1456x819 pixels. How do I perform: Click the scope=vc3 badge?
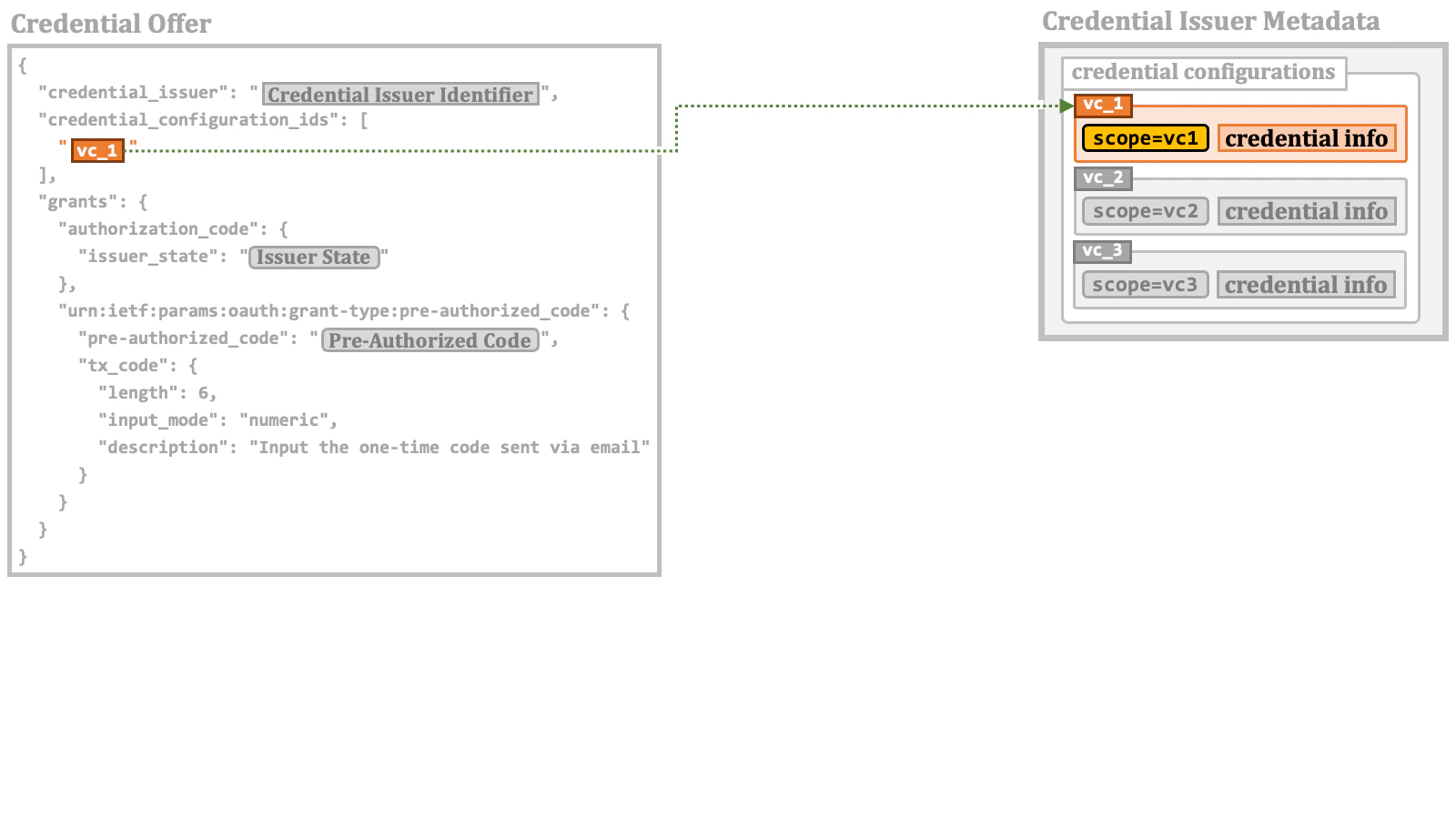[x=1145, y=284]
